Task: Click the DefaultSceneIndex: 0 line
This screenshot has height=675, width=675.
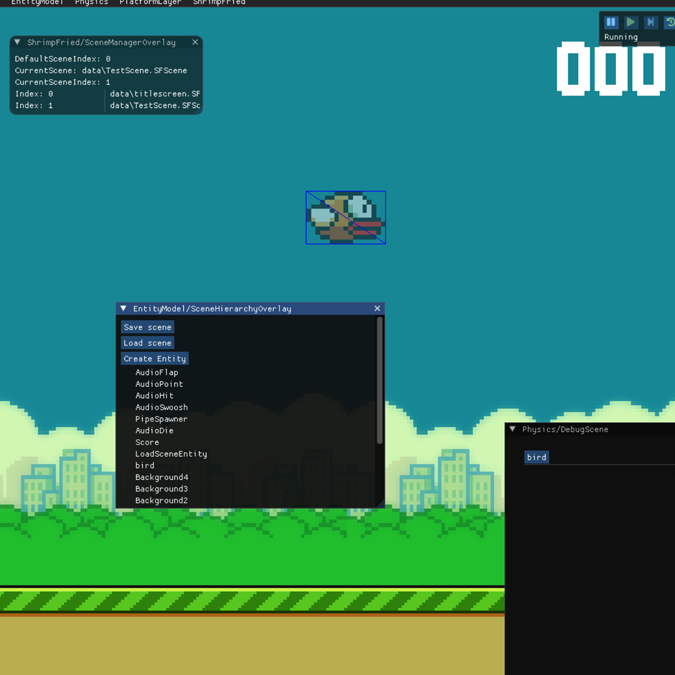Action: pyautogui.click(x=62, y=59)
